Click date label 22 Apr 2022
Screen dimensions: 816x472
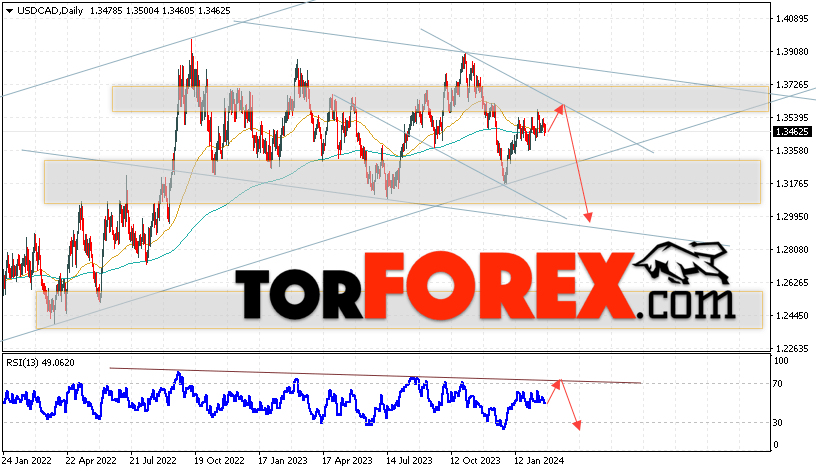pos(91,461)
